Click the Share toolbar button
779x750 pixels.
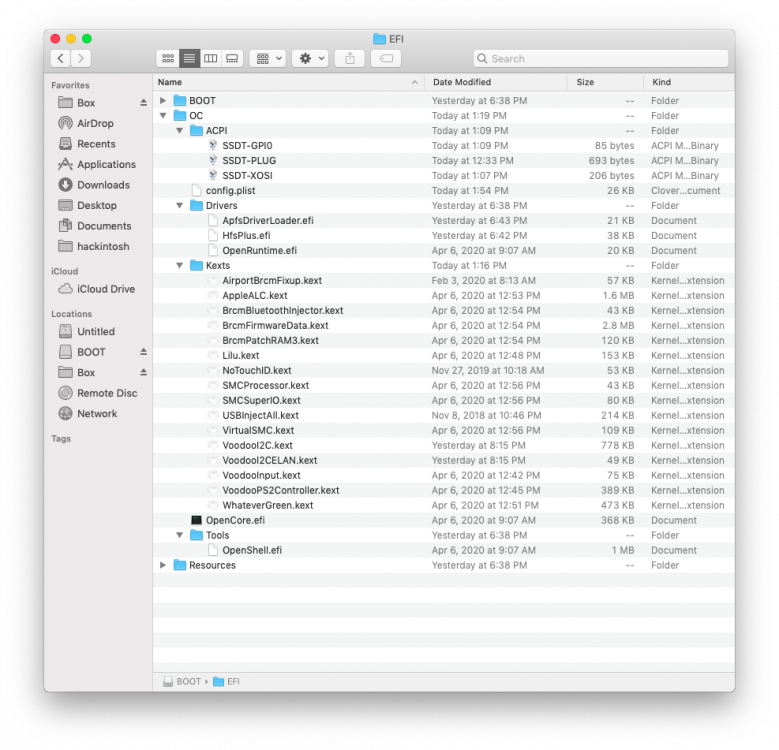tap(350, 59)
